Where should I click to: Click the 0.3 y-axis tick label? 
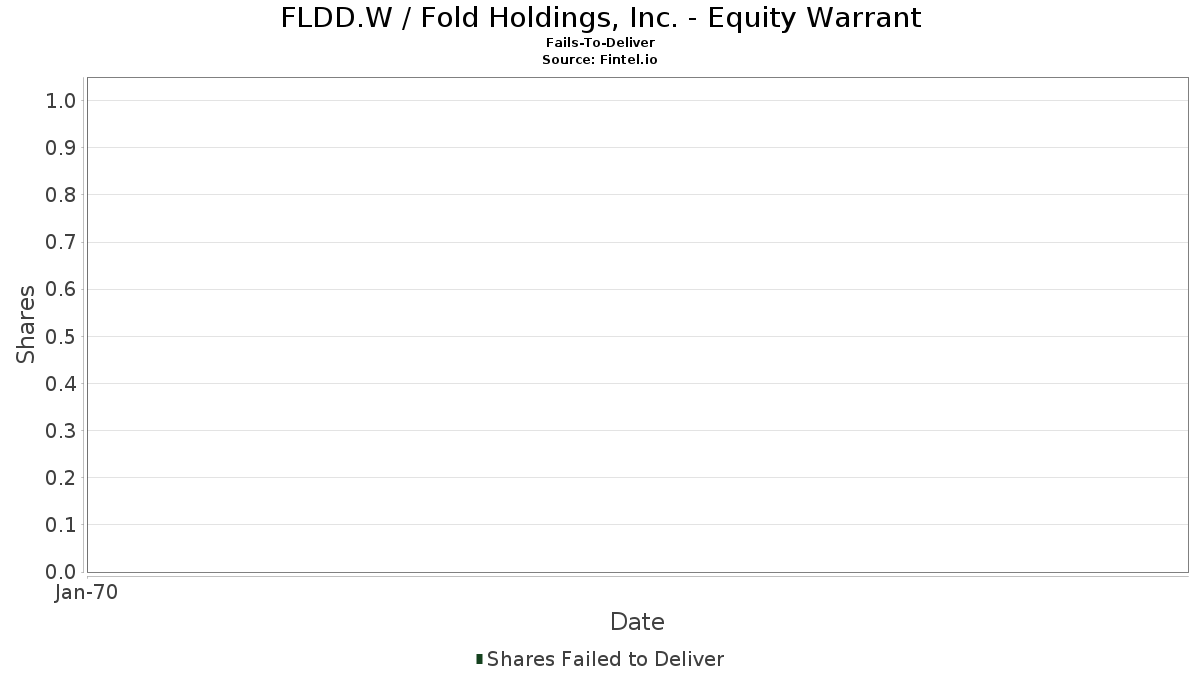tap(61, 431)
